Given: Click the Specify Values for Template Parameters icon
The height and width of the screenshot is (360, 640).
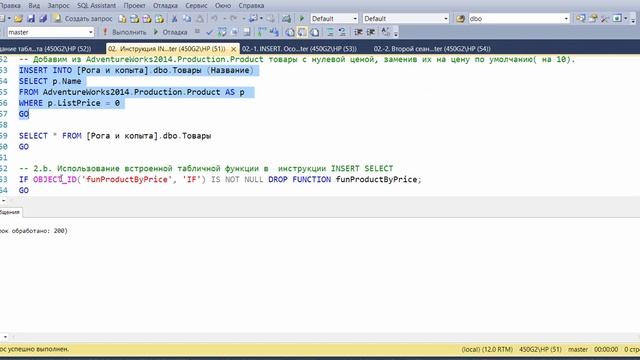Looking at the screenshot, I should (385, 32).
